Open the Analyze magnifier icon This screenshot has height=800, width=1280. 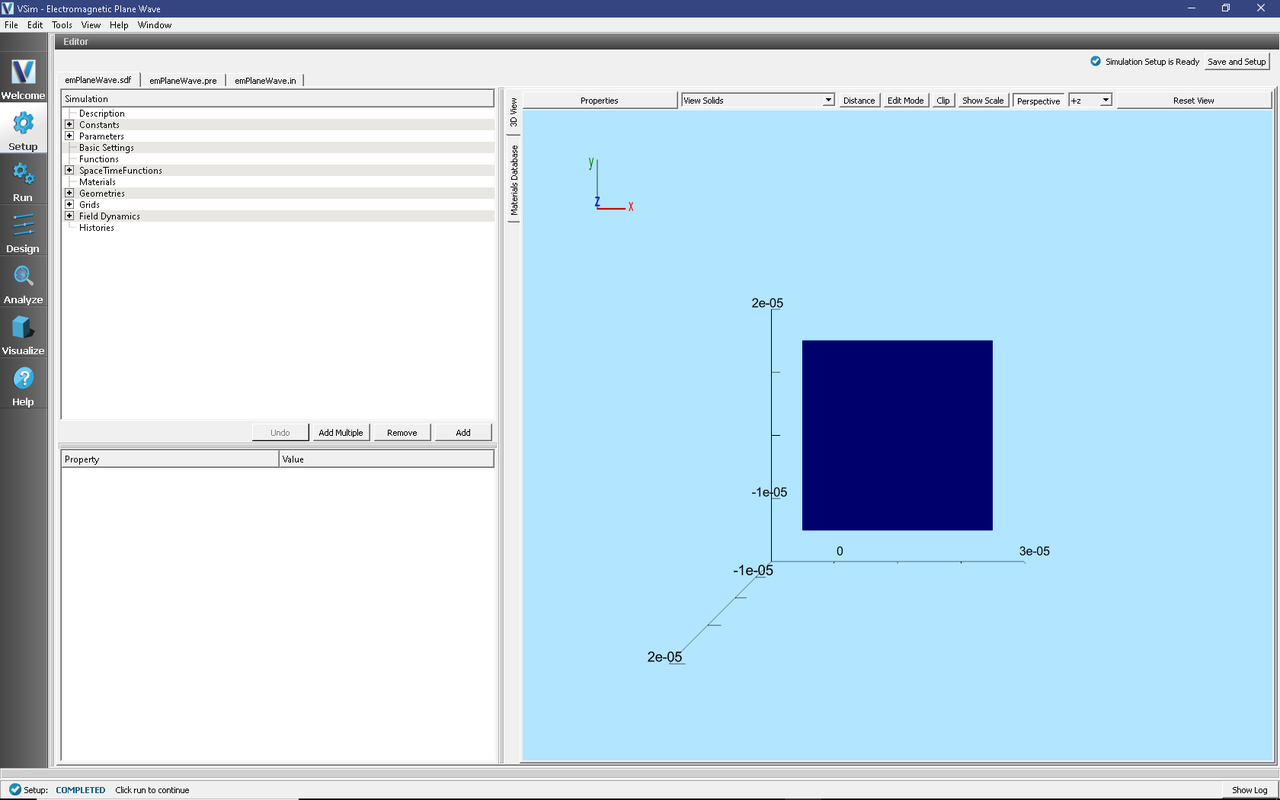[23, 276]
